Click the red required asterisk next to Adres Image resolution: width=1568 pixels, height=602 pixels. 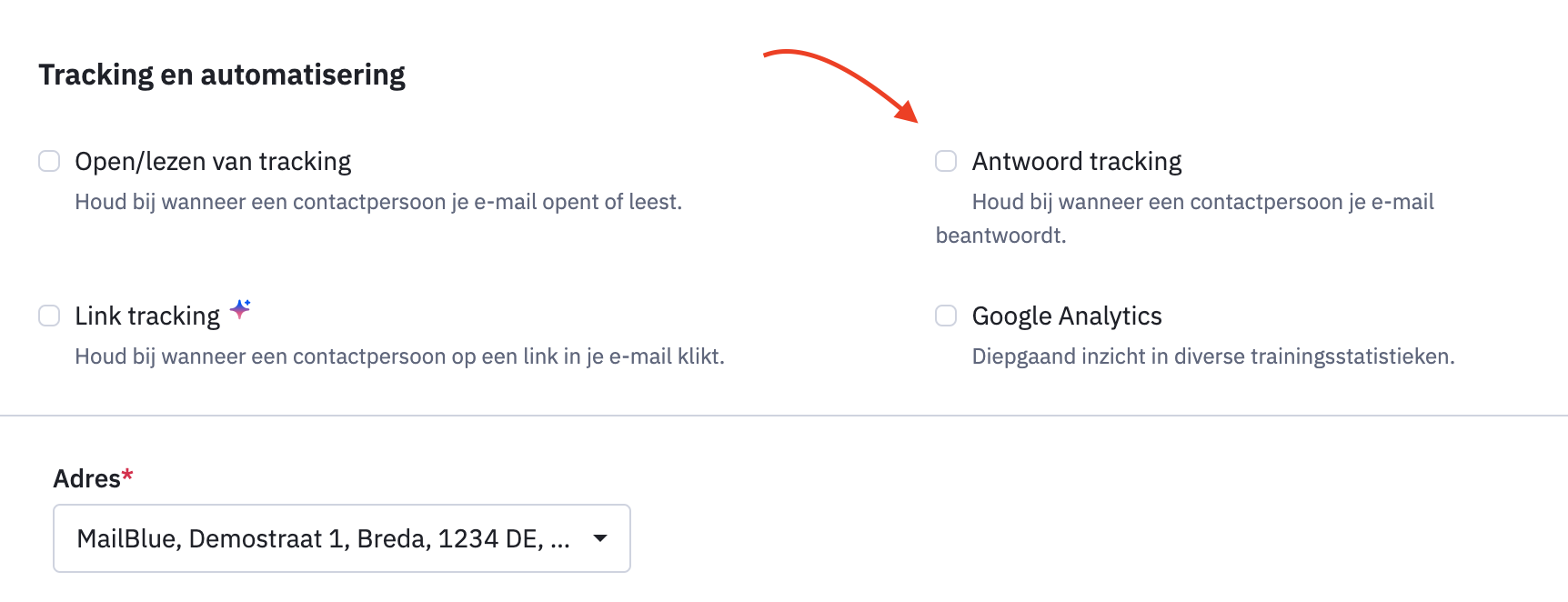(127, 475)
